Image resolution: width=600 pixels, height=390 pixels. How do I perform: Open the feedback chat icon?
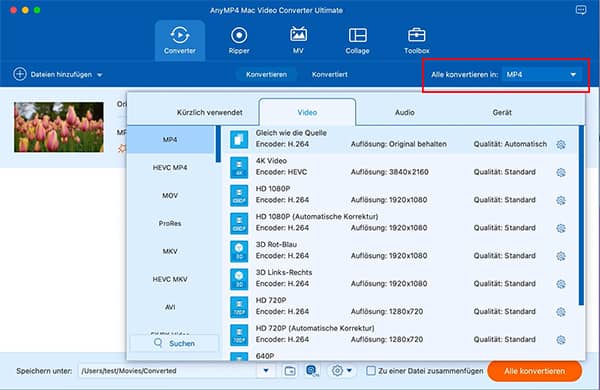pyautogui.click(x=581, y=10)
